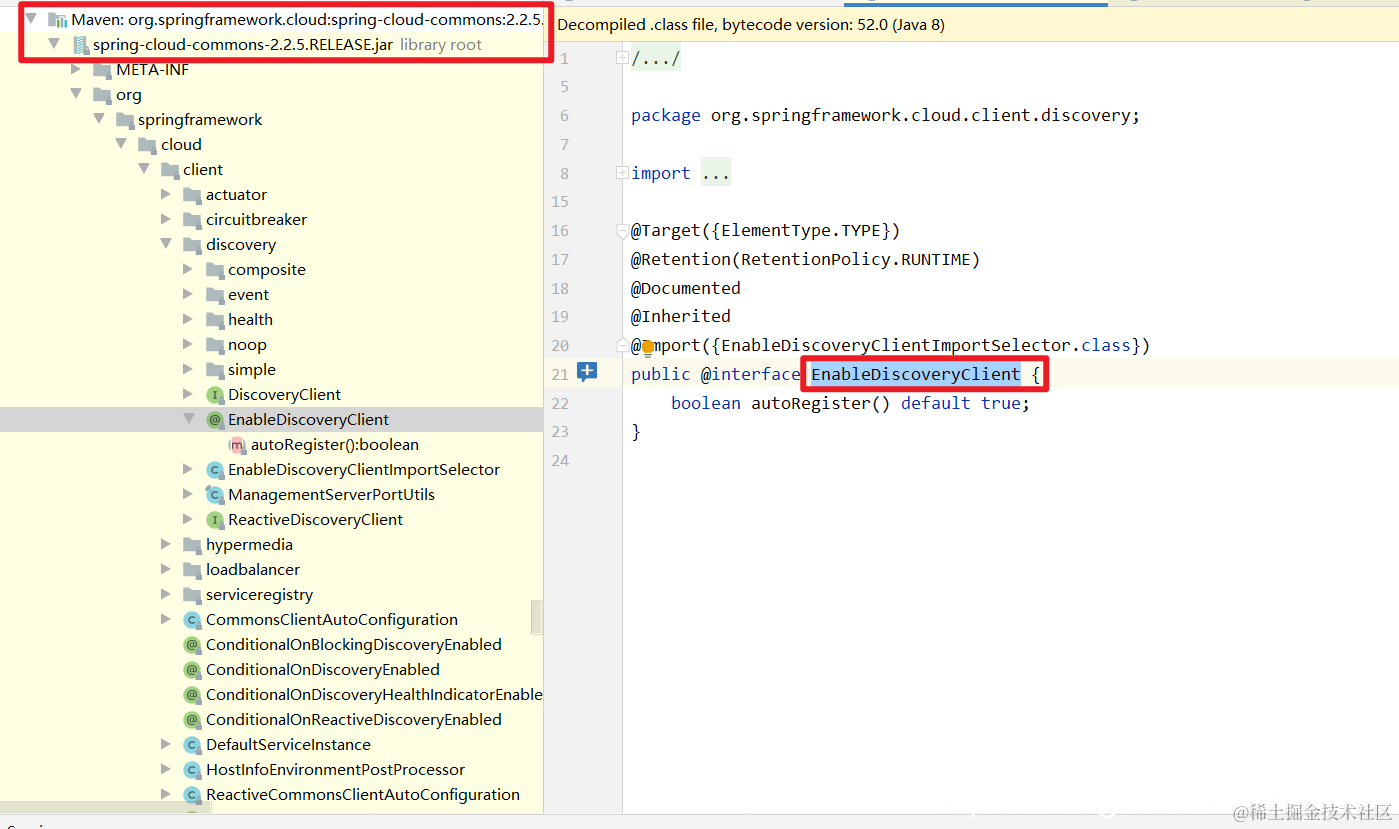Expand the event package arrow

click(x=188, y=295)
